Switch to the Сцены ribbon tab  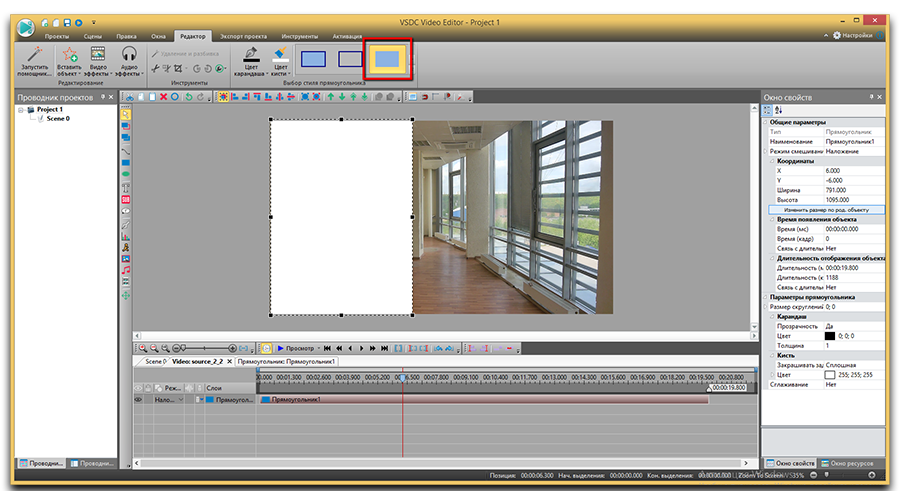(x=92, y=36)
